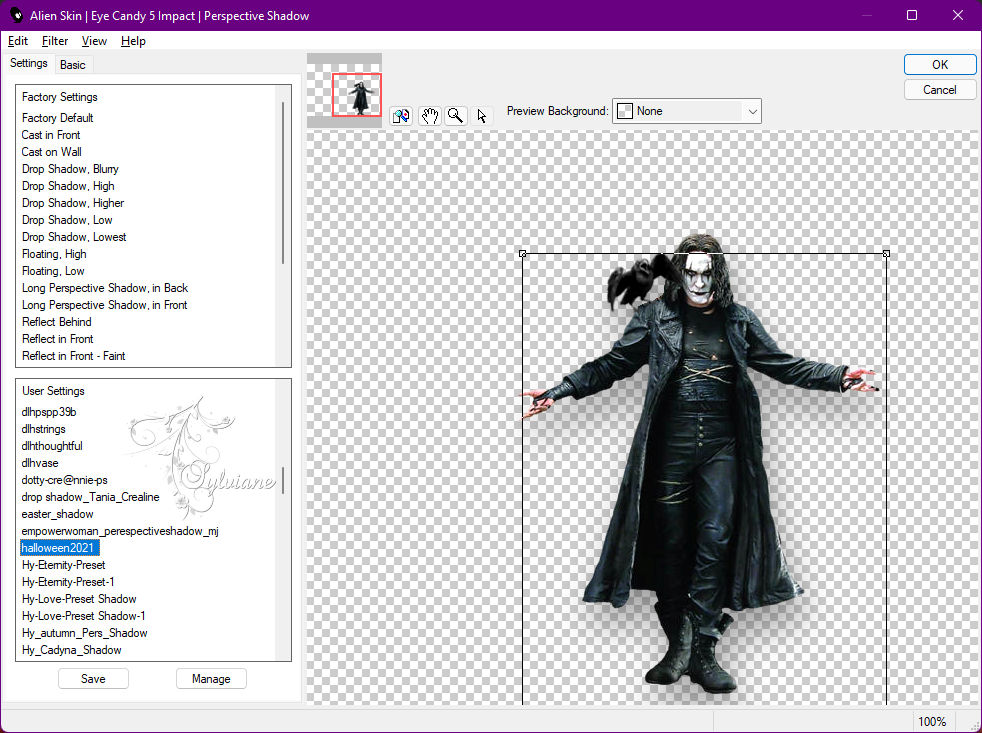Select the Hy-Eternity-Preset user setting
This screenshot has height=733, width=982.
63,564
